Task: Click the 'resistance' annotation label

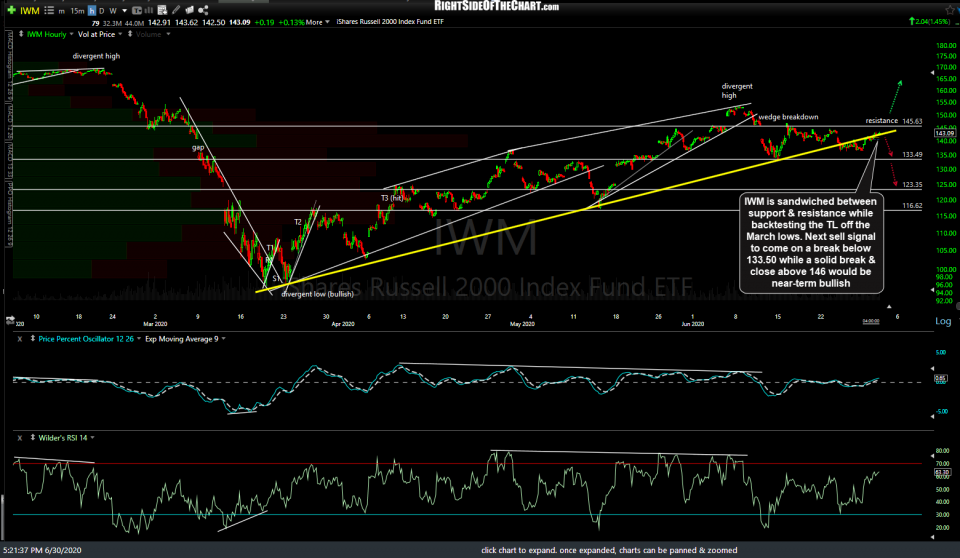Action: tap(882, 121)
